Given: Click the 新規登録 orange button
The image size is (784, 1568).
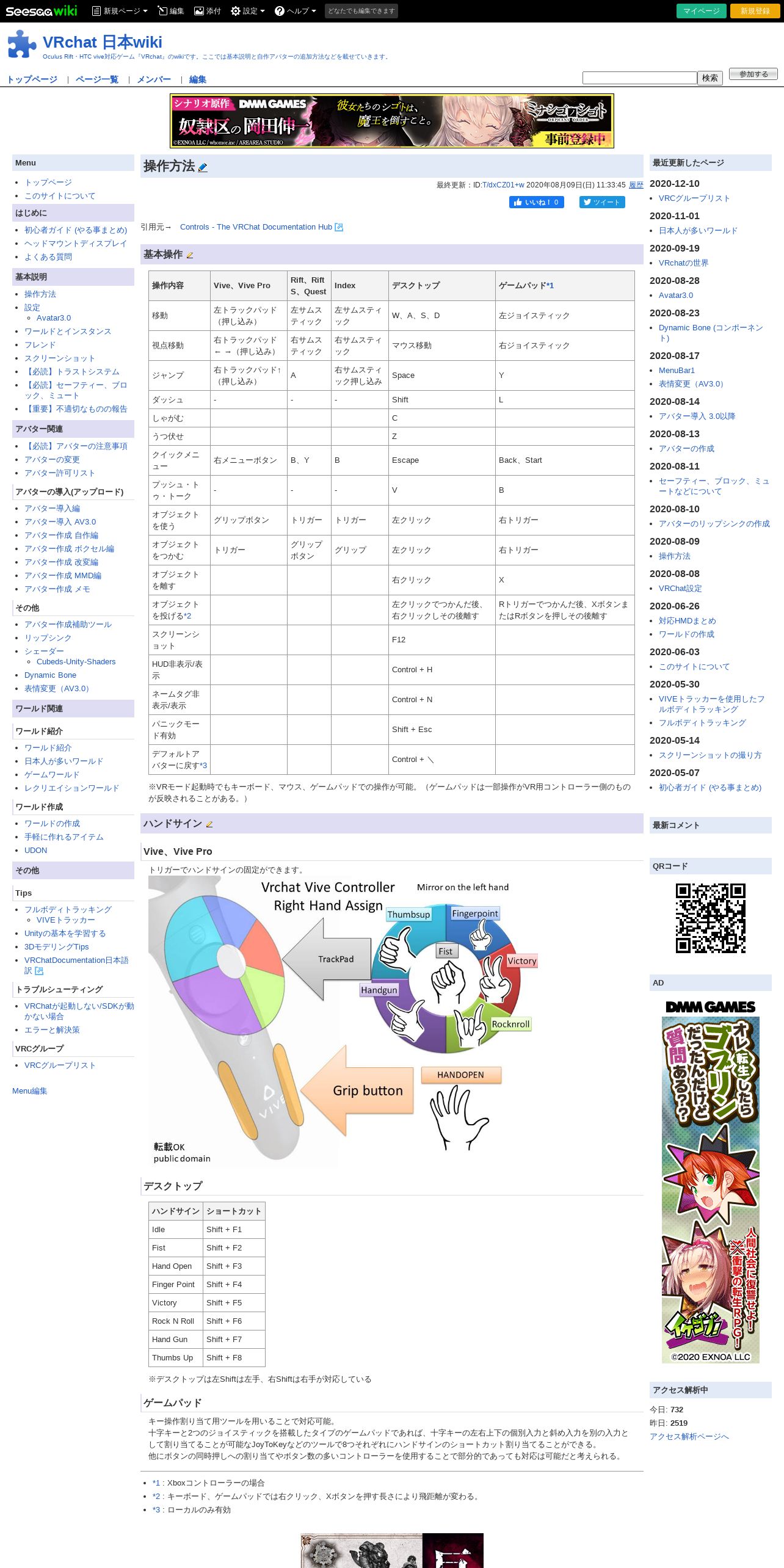Looking at the screenshot, I should click(755, 11).
